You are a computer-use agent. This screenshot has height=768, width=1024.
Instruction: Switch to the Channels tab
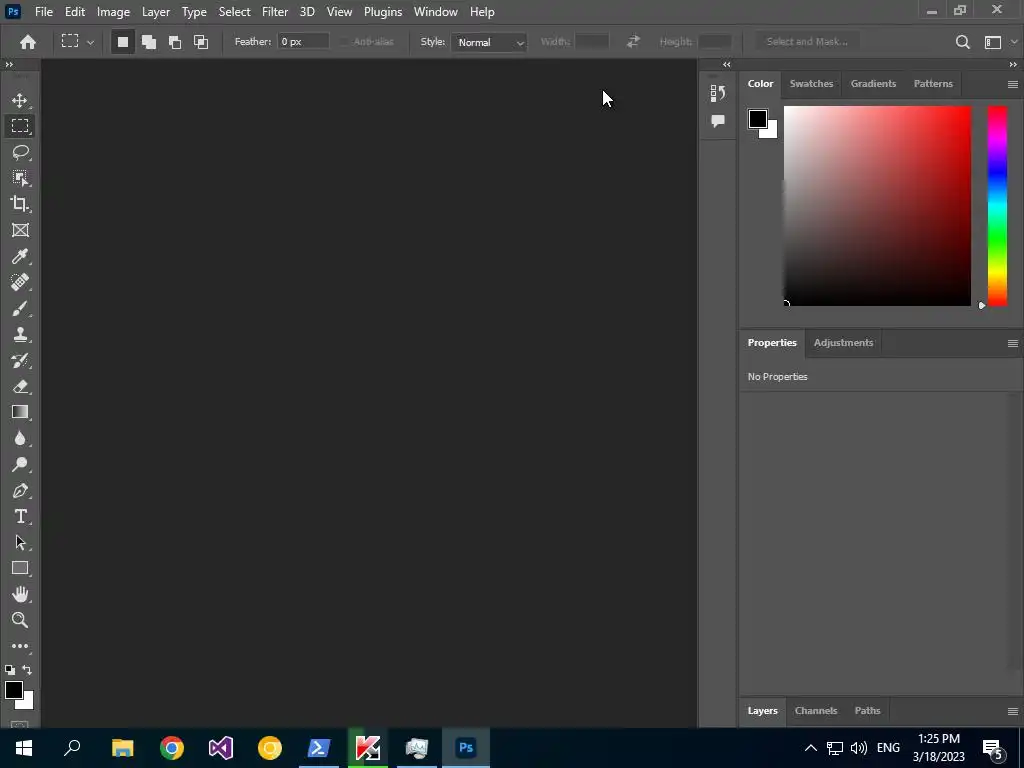[x=816, y=711]
